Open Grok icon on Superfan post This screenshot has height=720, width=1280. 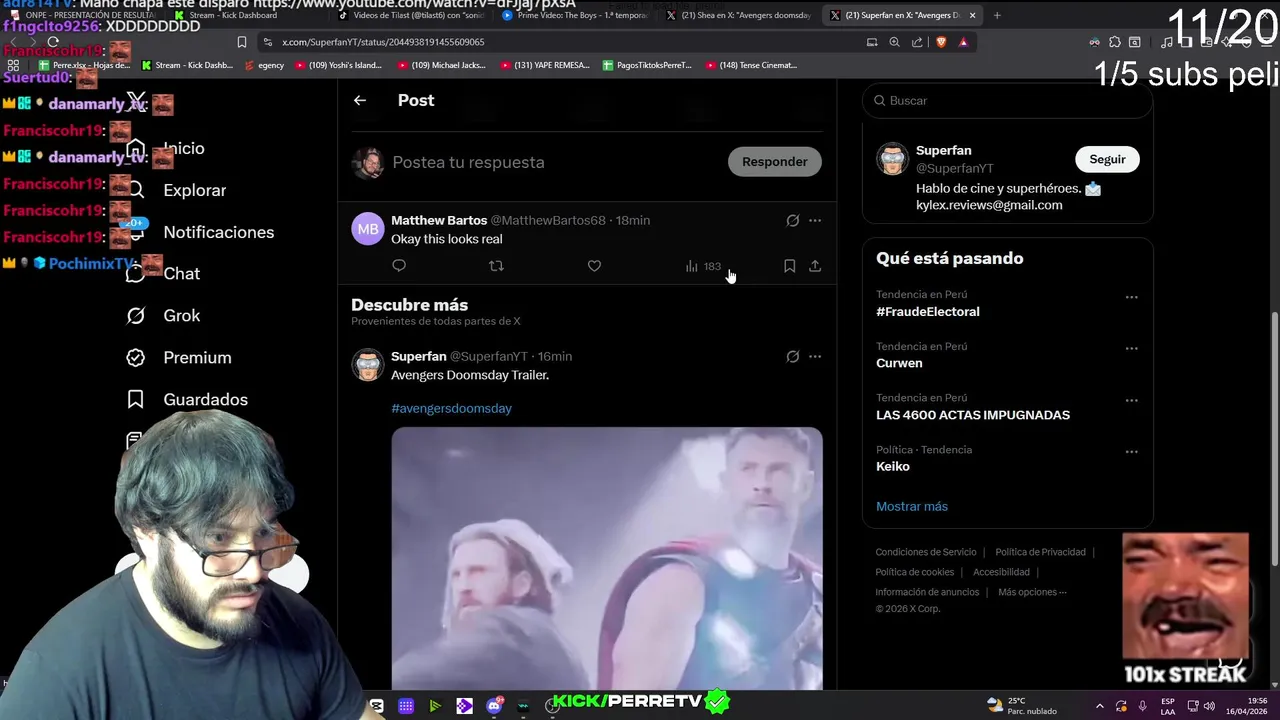[793, 356]
